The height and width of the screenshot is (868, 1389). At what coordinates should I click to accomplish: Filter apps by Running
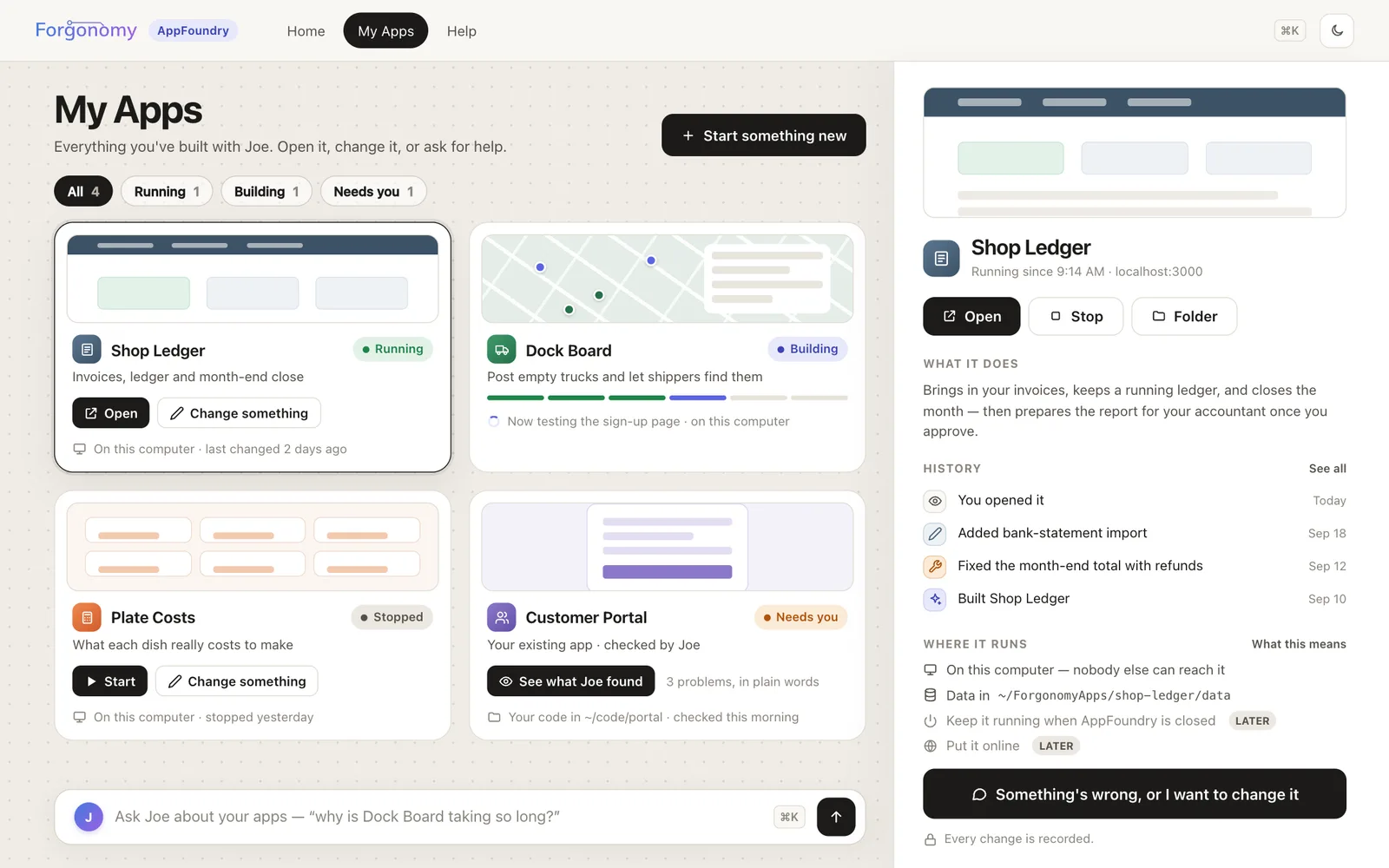(167, 191)
